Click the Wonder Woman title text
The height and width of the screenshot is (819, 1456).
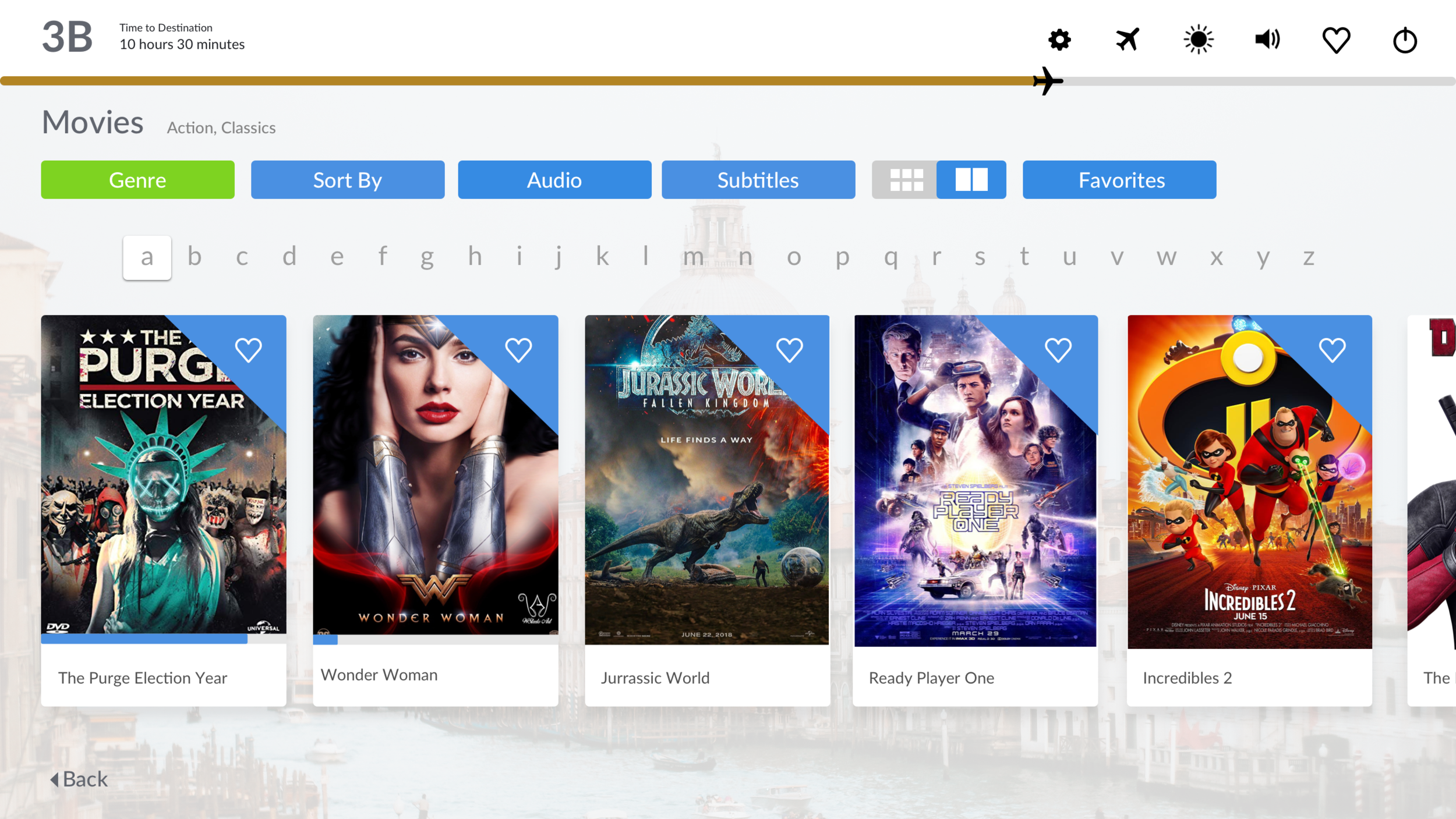[379, 675]
